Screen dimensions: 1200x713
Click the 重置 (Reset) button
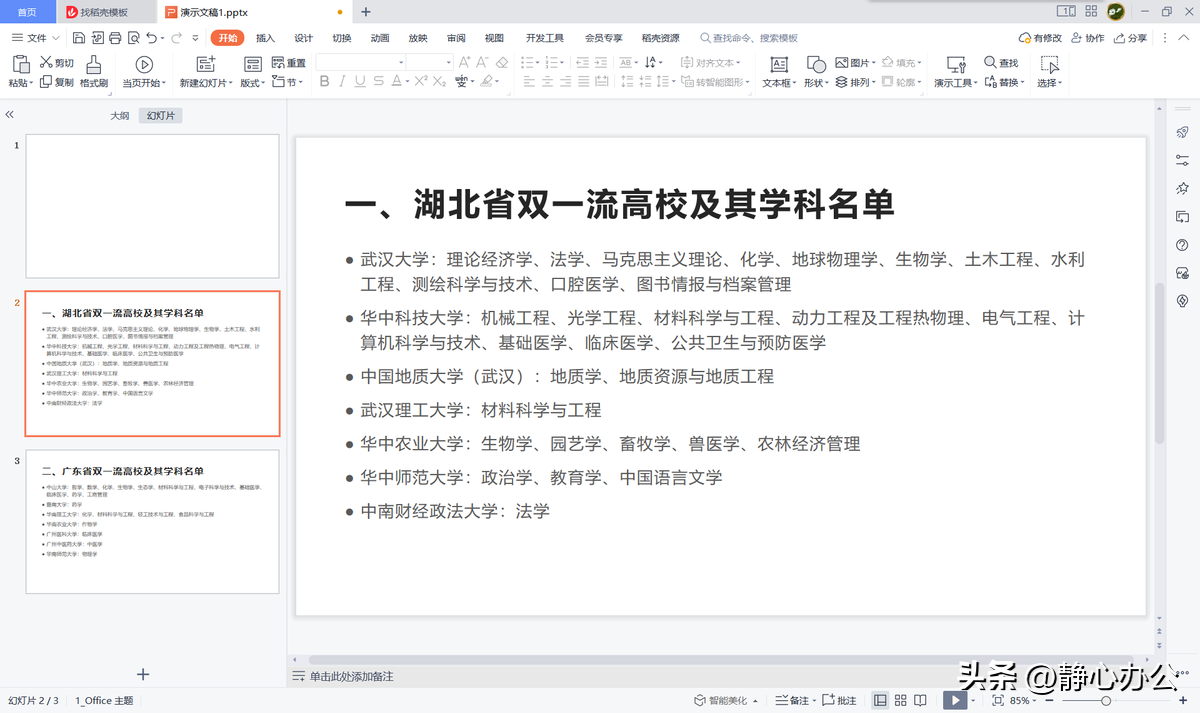tap(289, 63)
